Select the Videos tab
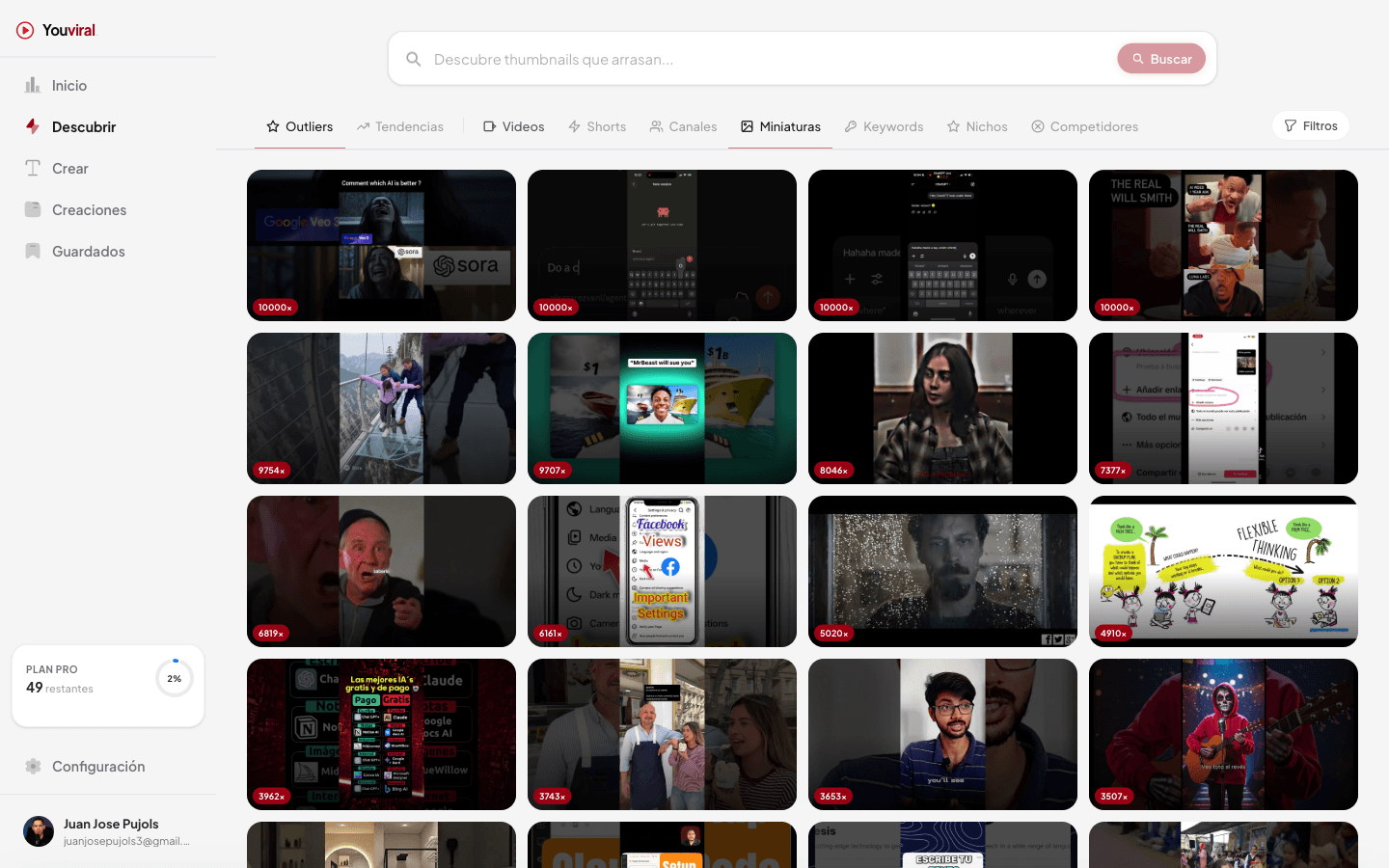 (x=514, y=126)
